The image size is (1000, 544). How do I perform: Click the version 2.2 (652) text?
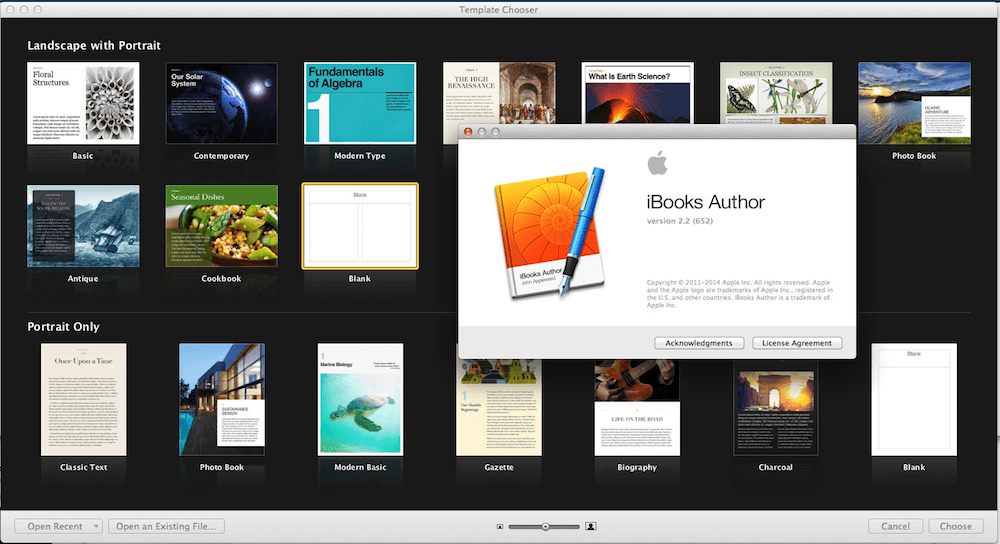[680, 221]
